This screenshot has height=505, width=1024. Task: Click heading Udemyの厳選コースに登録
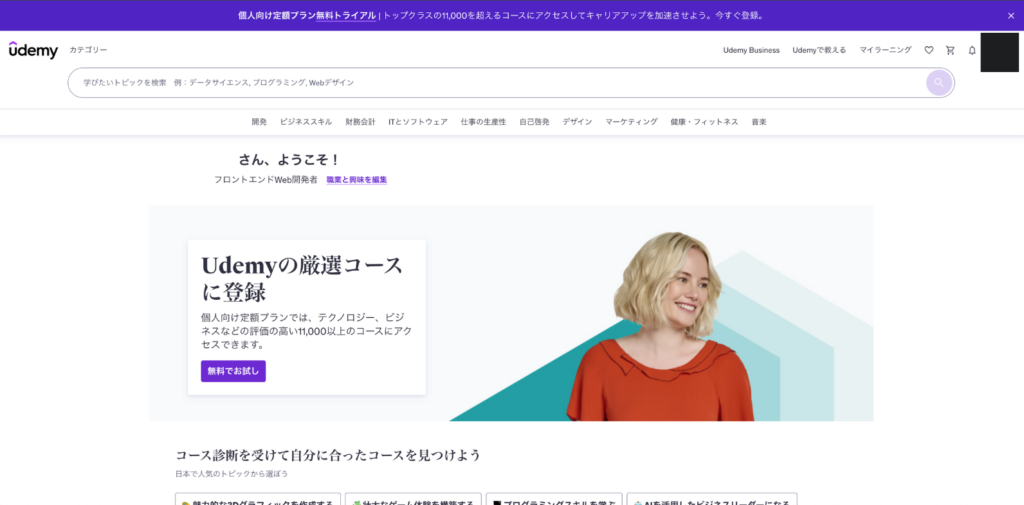coord(302,278)
